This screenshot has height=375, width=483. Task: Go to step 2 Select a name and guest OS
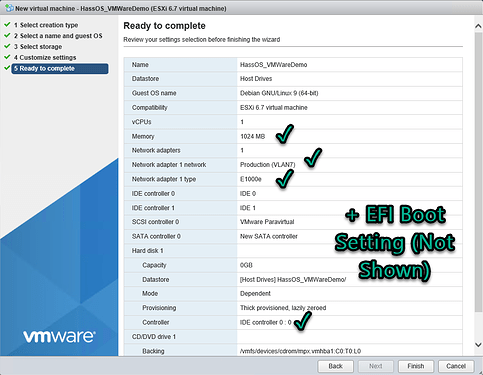pyautogui.click(x=58, y=36)
